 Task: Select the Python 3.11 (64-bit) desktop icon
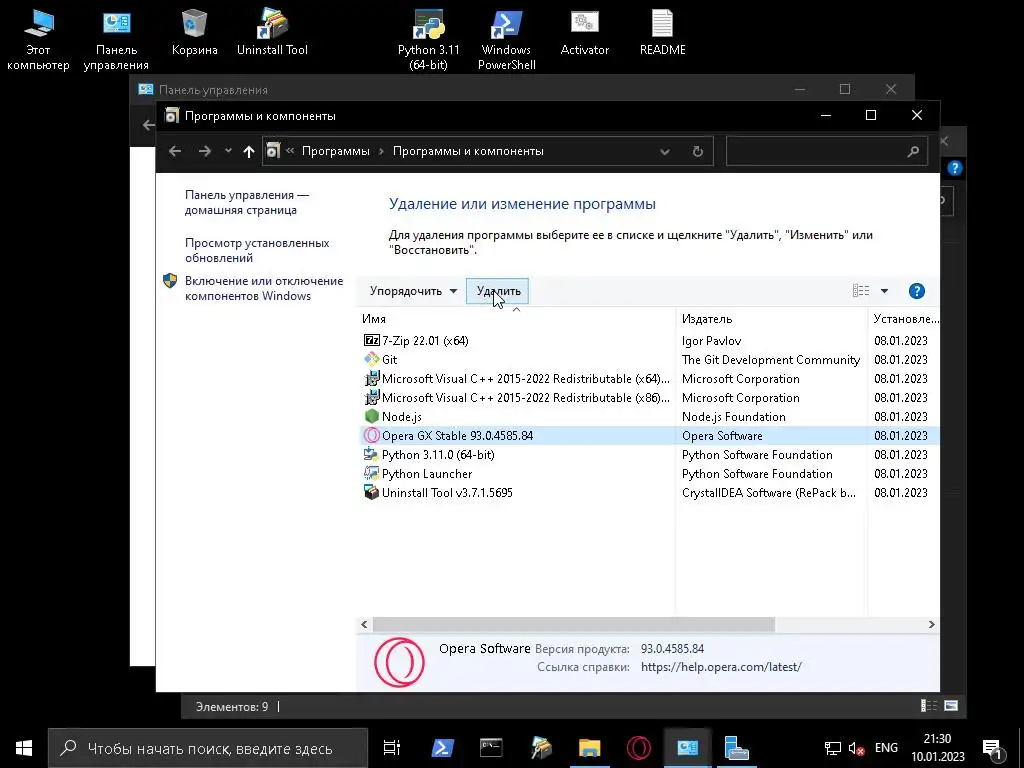click(x=428, y=39)
